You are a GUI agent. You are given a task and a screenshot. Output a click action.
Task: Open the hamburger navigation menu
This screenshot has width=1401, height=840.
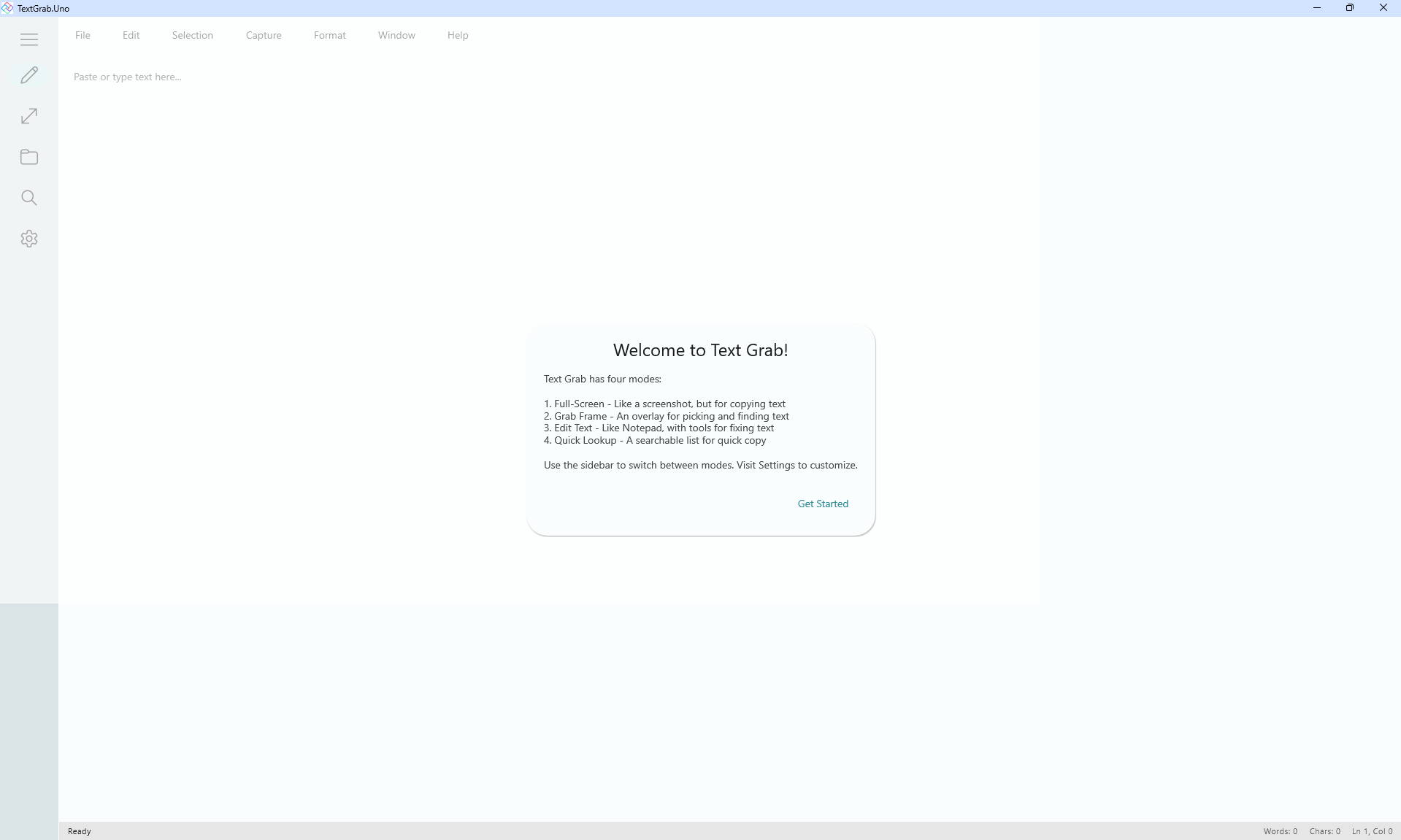(29, 39)
